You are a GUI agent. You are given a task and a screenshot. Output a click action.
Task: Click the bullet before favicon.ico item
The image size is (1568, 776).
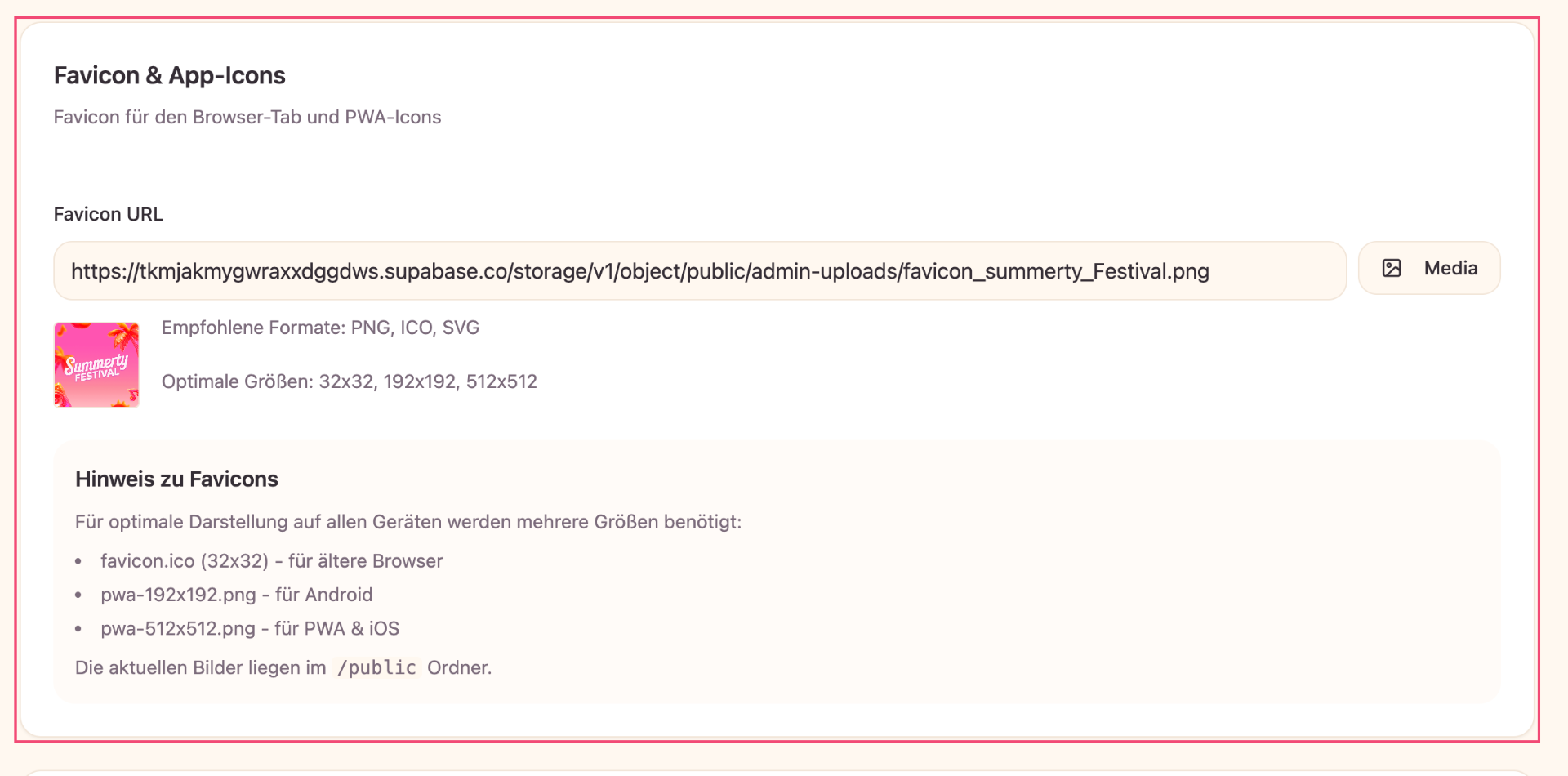click(x=78, y=562)
